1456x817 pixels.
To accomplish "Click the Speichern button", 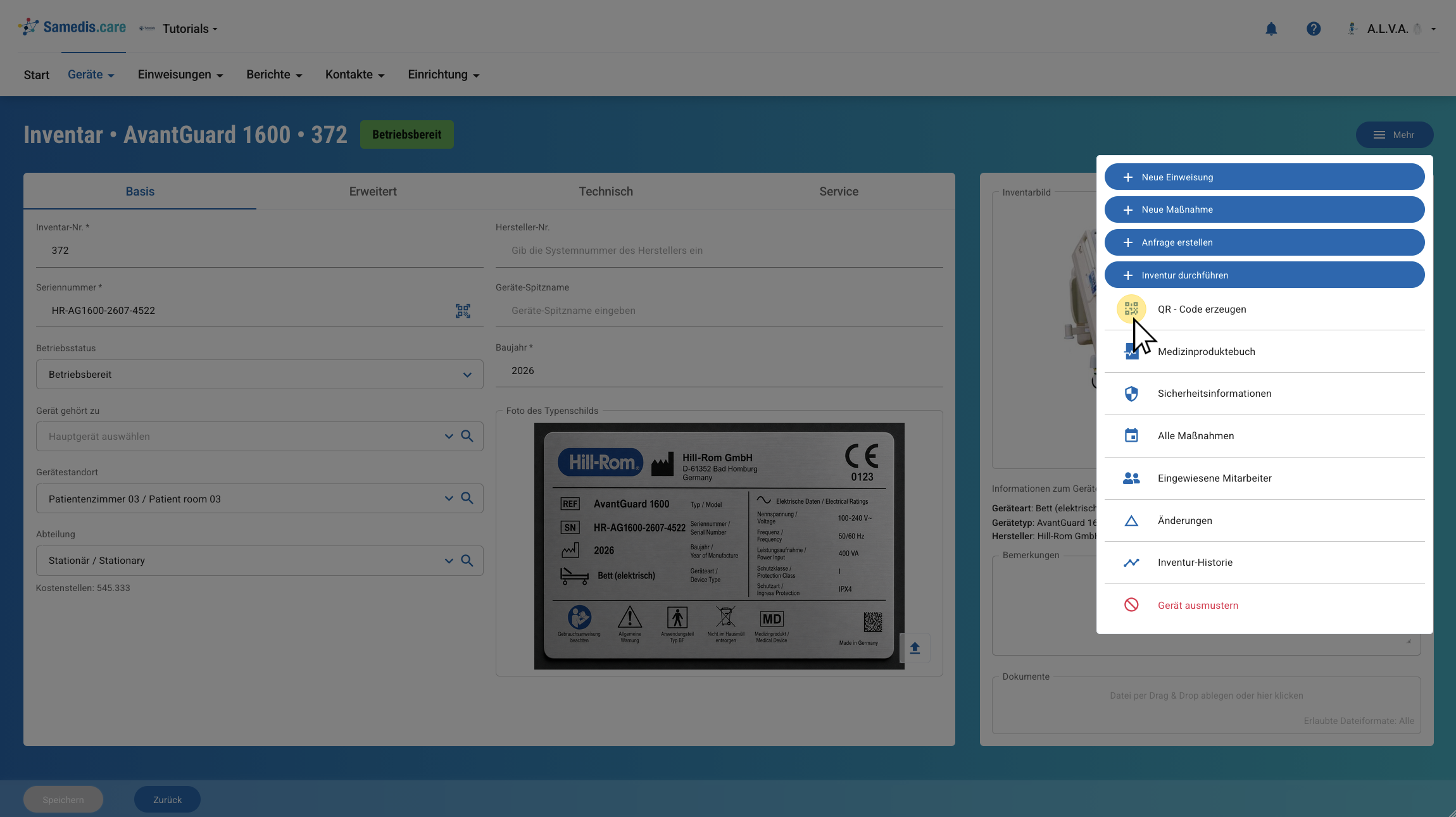I will click(63, 800).
